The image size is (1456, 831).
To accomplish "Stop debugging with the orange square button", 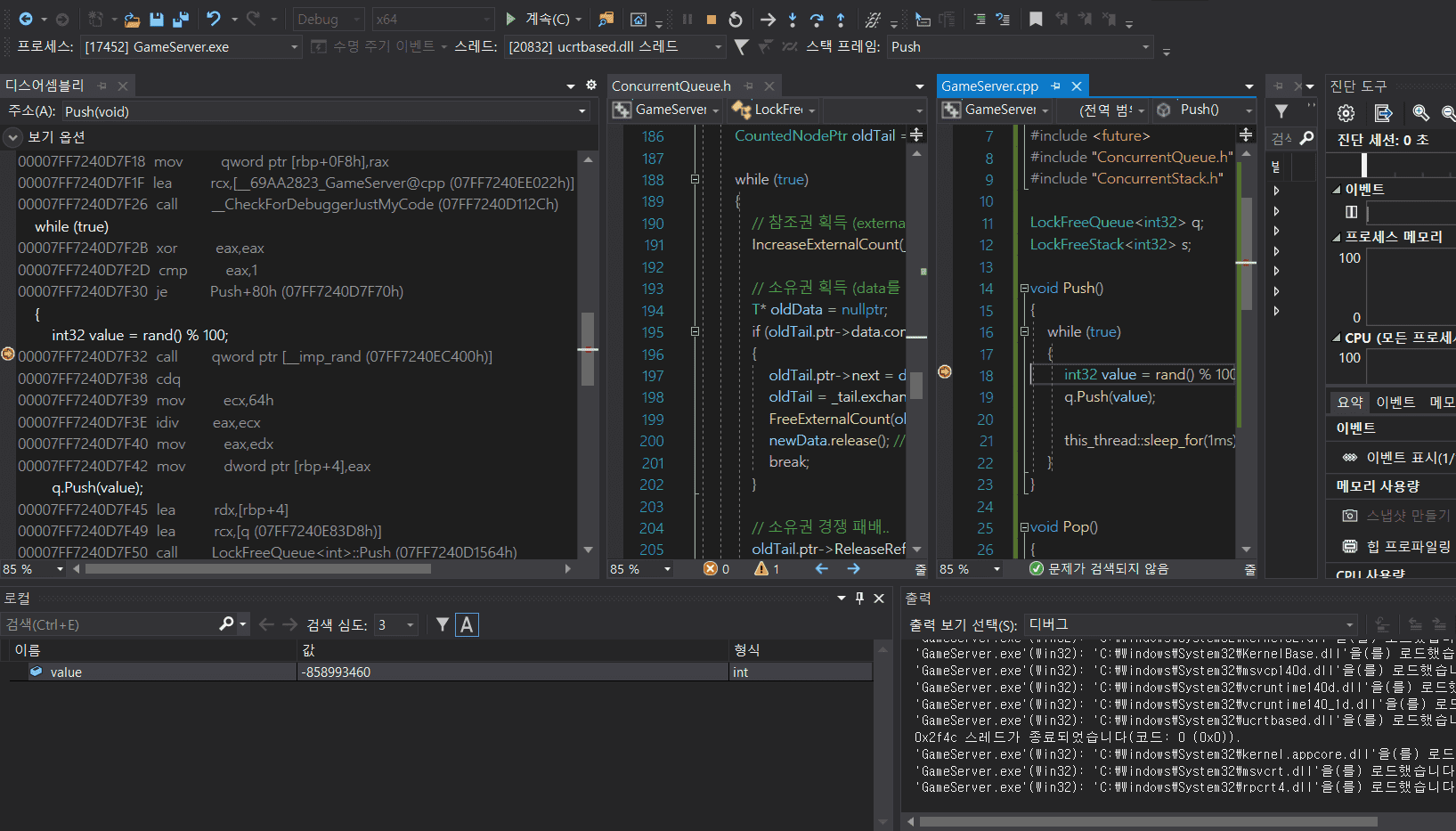I will pyautogui.click(x=711, y=20).
